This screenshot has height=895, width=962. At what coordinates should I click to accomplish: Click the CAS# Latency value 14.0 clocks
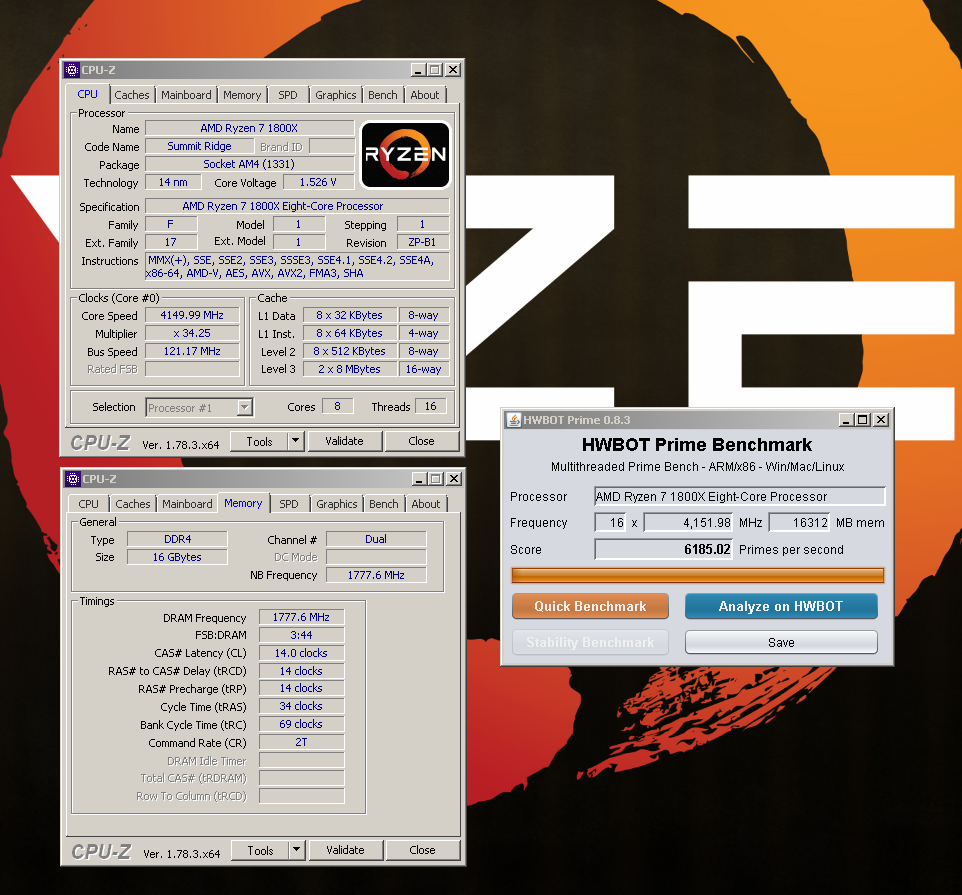tap(301, 653)
